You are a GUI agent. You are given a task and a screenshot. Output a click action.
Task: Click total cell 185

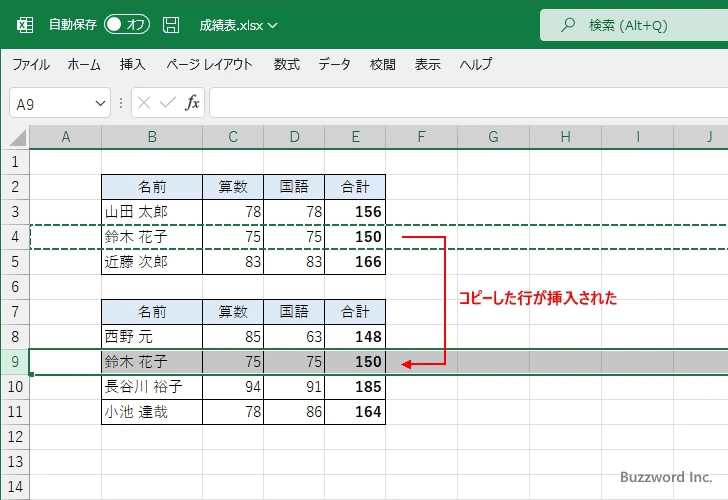355,387
